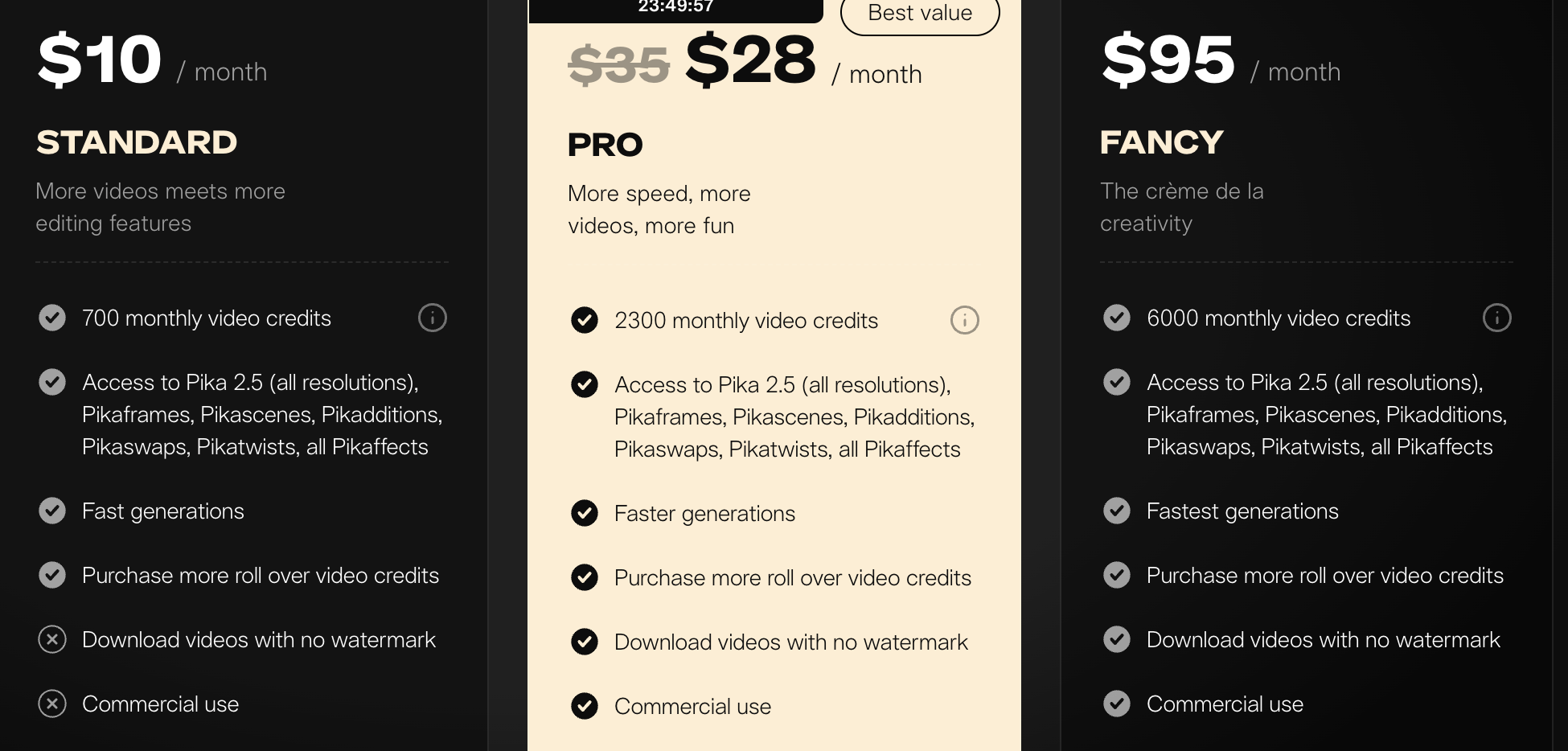Image resolution: width=1568 pixels, height=751 pixels.
Task: Click checkmark beside Standard Fast generations
Action: tap(52, 511)
